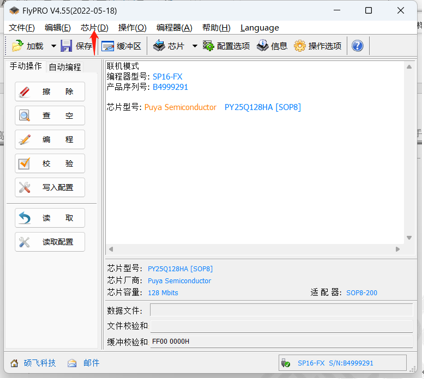The image size is (424, 379).
Task: Click the log scroll down arrow
Action: point(409,238)
